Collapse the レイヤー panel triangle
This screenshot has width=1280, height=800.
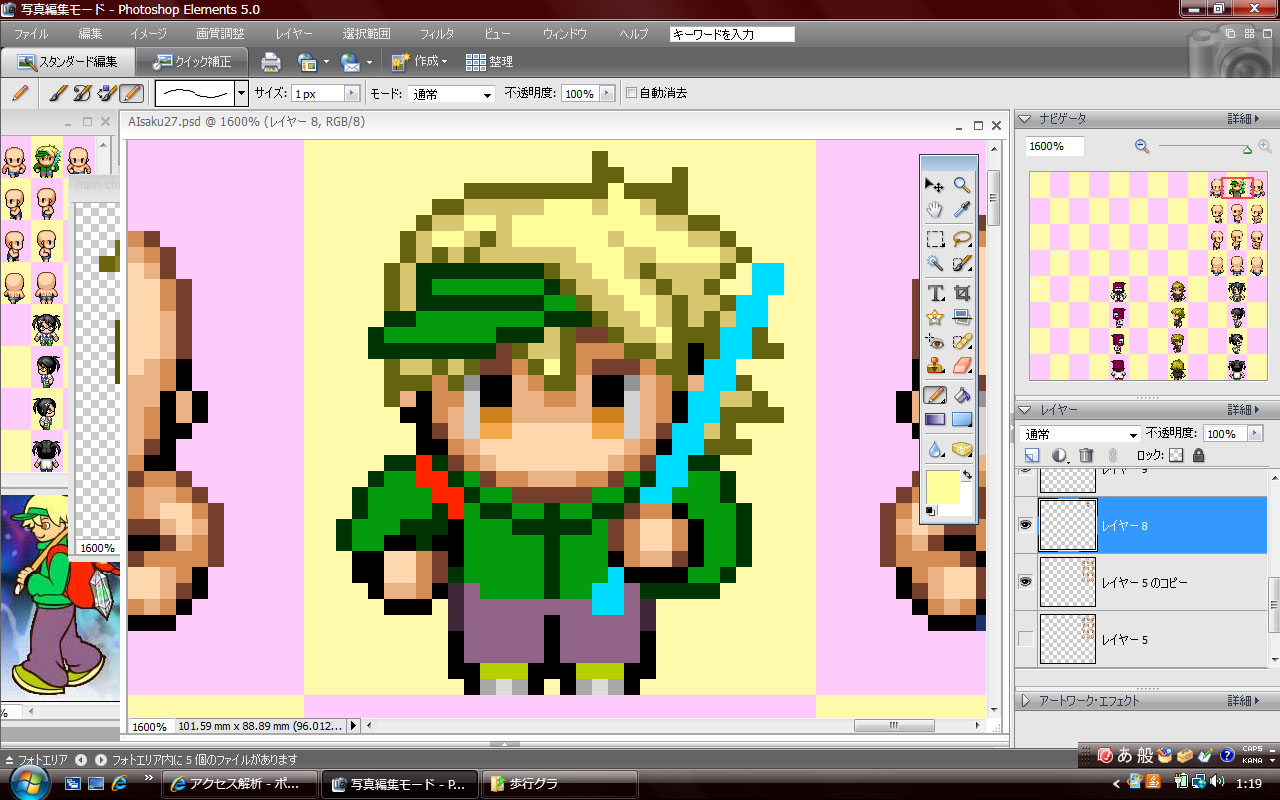tap(1025, 410)
